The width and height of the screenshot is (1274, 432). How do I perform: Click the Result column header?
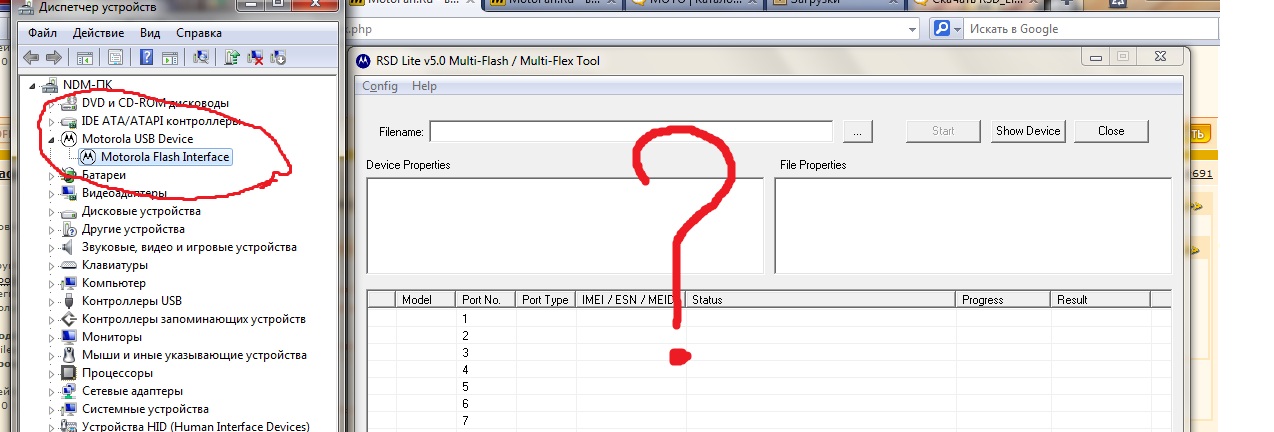click(1100, 299)
